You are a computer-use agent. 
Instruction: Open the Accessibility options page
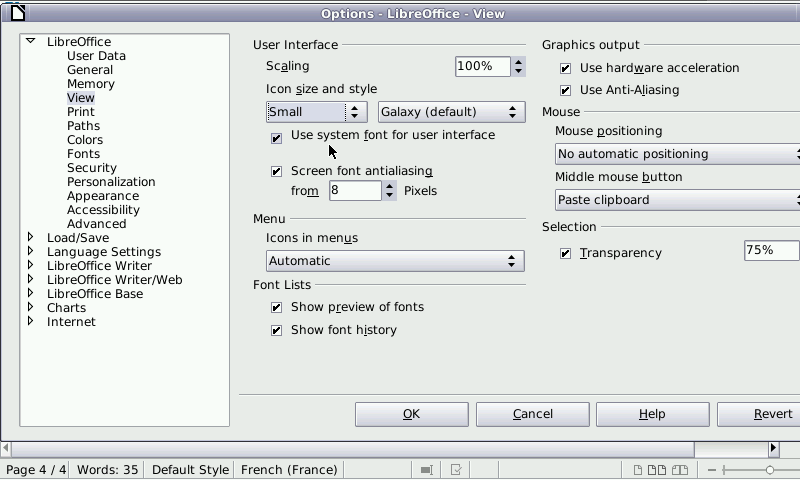coord(103,210)
